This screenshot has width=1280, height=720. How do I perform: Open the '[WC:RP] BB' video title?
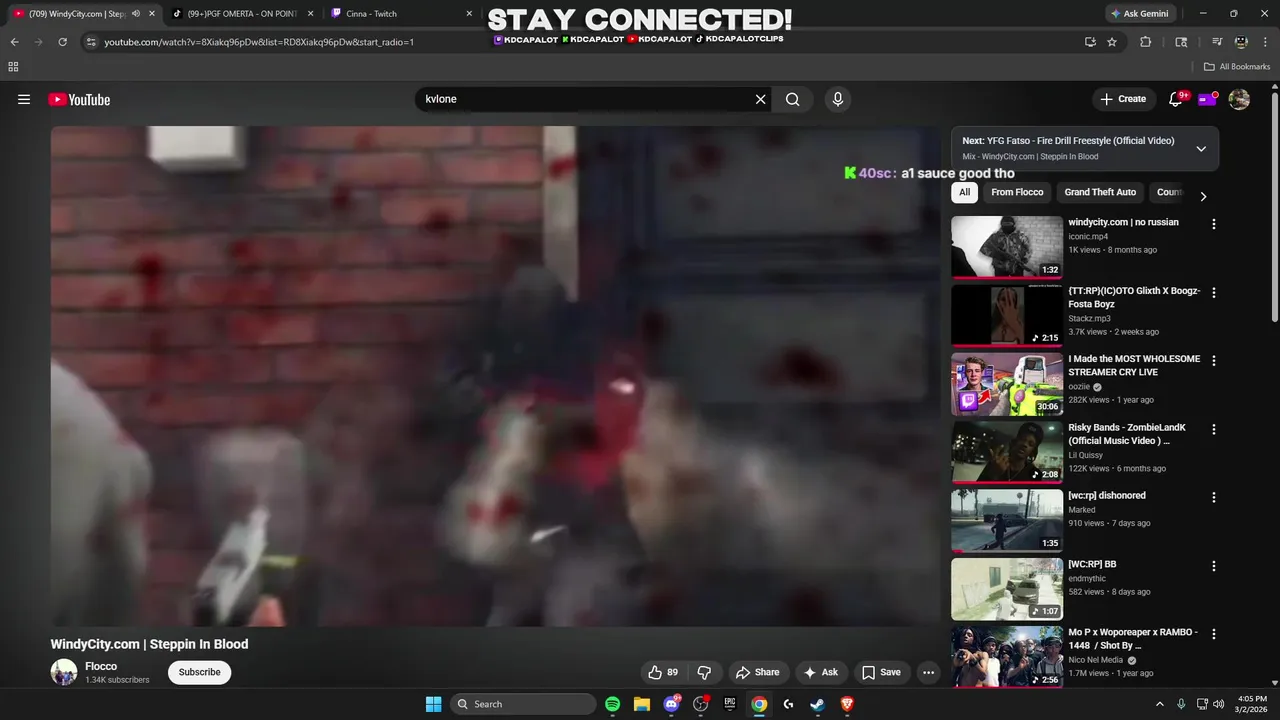(x=1092, y=564)
